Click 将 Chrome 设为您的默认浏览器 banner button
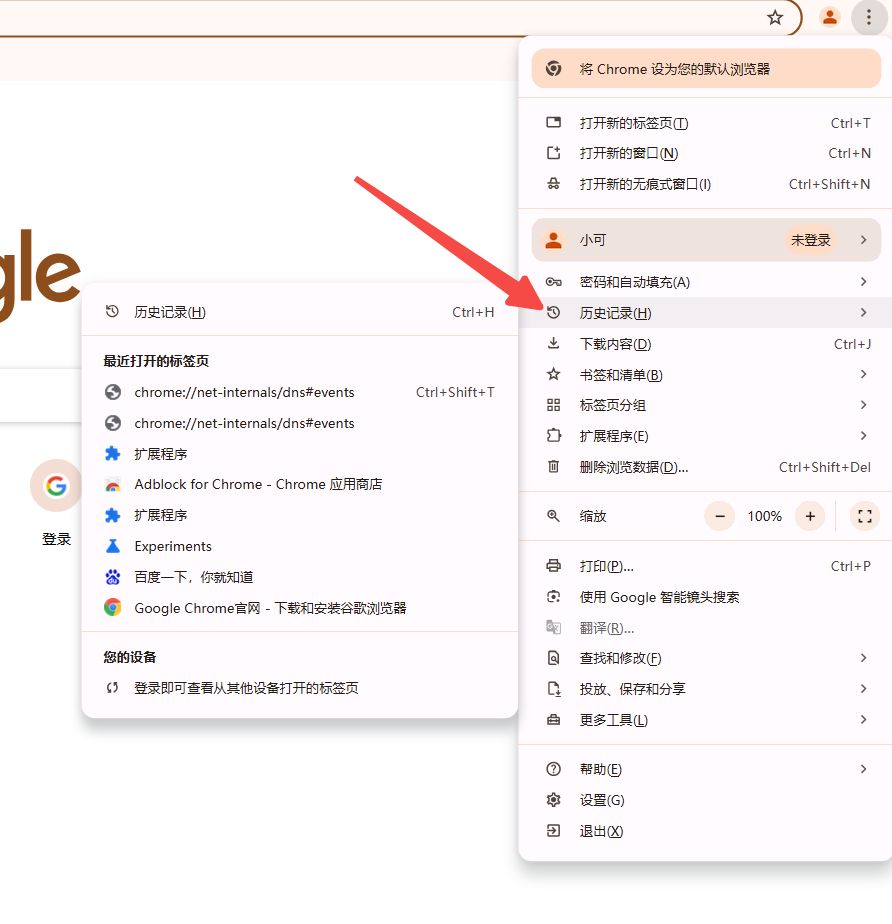 (706, 69)
